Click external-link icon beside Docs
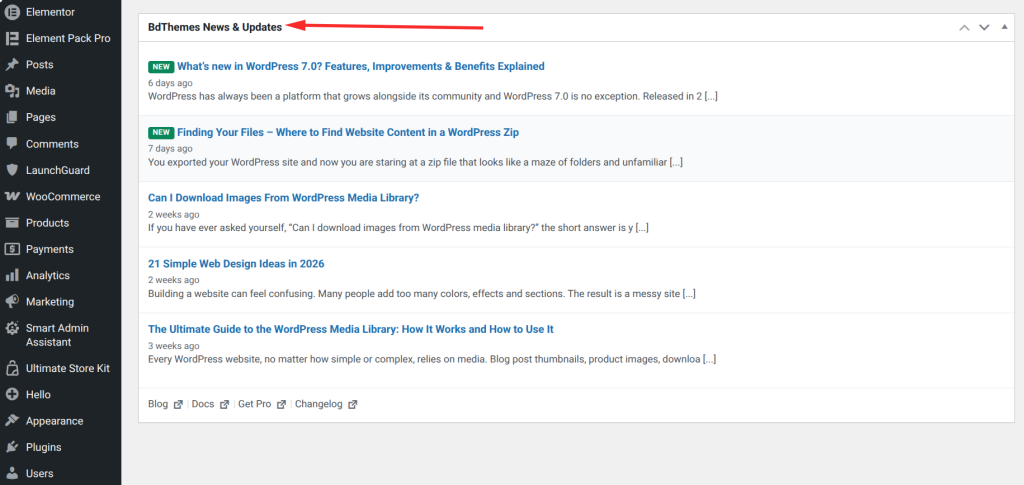This screenshot has width=1024, height=485. click(225, 405)
